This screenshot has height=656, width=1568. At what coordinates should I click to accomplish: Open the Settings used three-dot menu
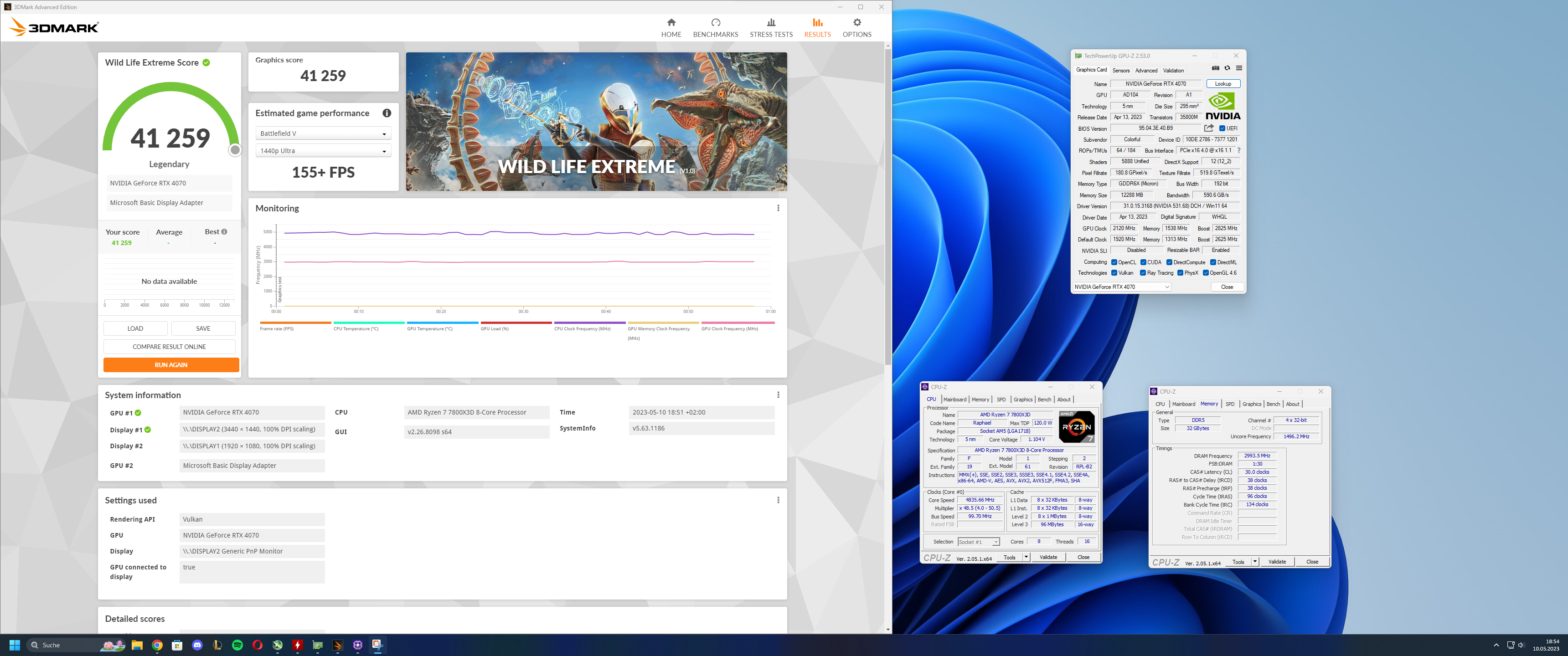[x=778, y=500]
